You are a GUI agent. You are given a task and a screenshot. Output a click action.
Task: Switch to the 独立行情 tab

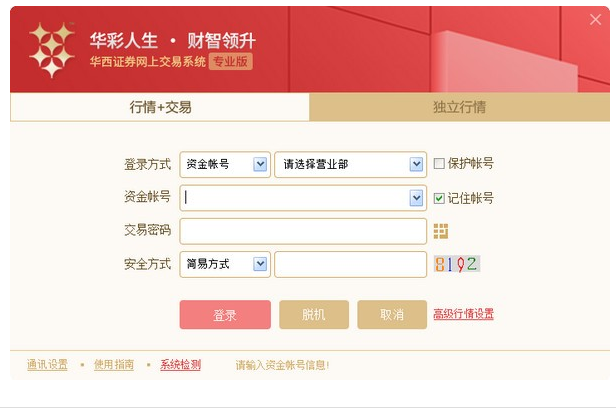[x=459, y=107]
